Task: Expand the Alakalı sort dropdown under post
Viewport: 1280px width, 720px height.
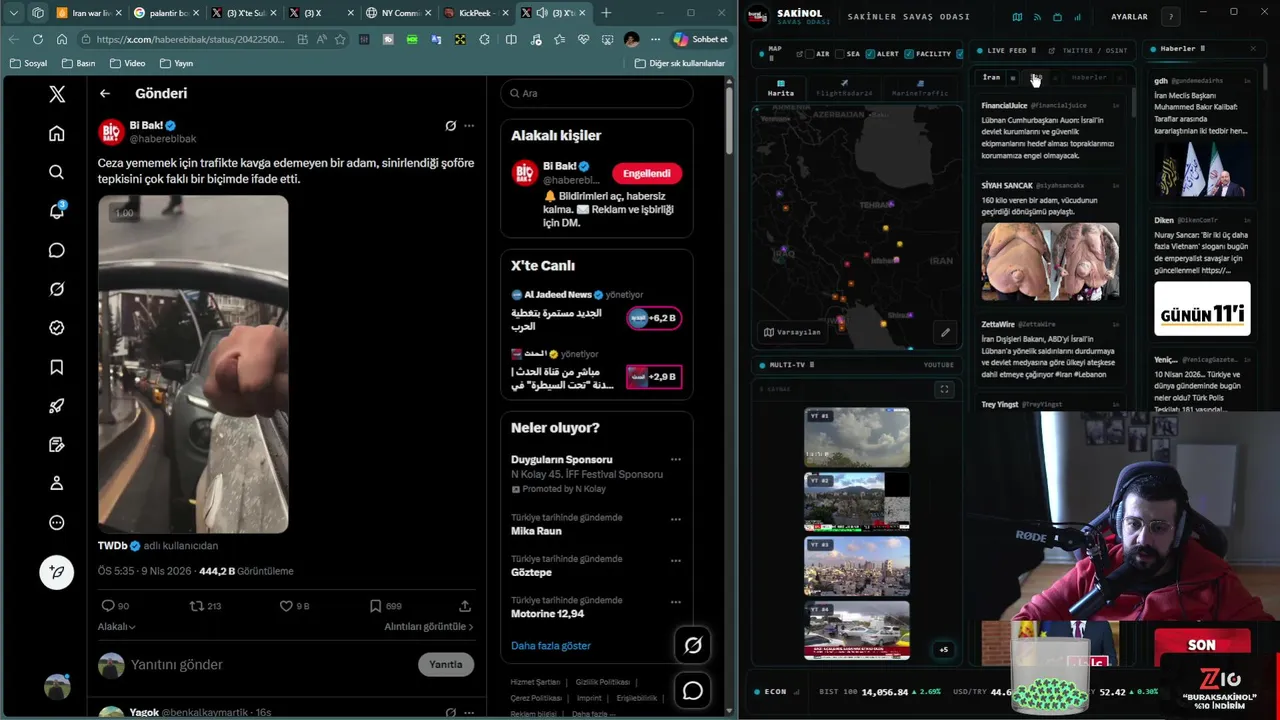Action: coord(117,626)
